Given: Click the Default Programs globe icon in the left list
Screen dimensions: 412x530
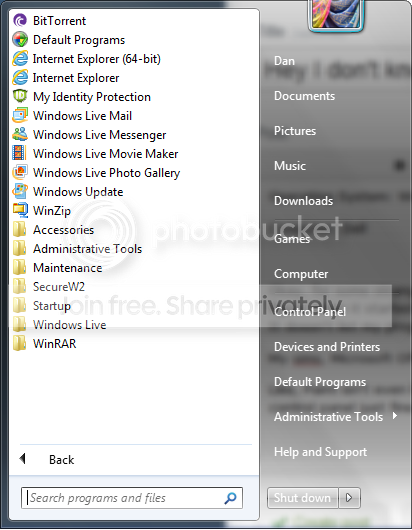Looking at the screenshot, I should [20, 40].
